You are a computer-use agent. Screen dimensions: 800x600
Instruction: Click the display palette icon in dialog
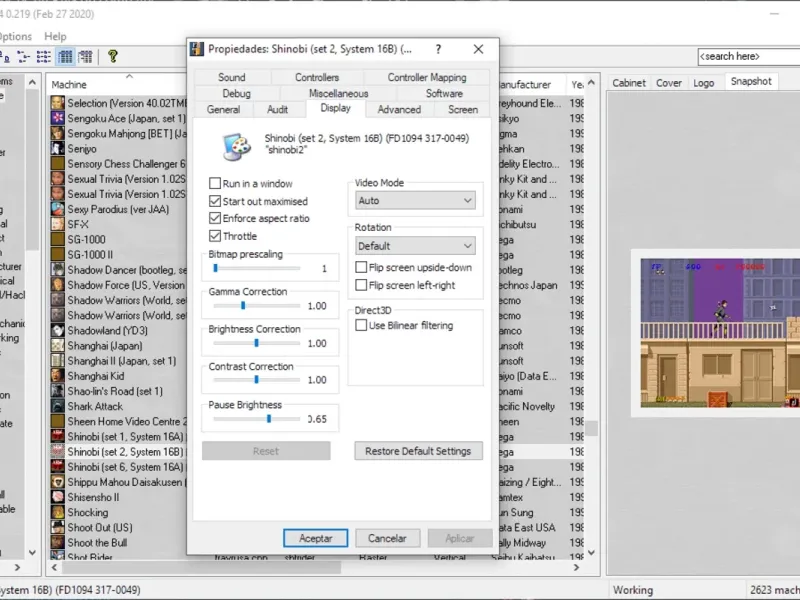click(x=237, y=146)
